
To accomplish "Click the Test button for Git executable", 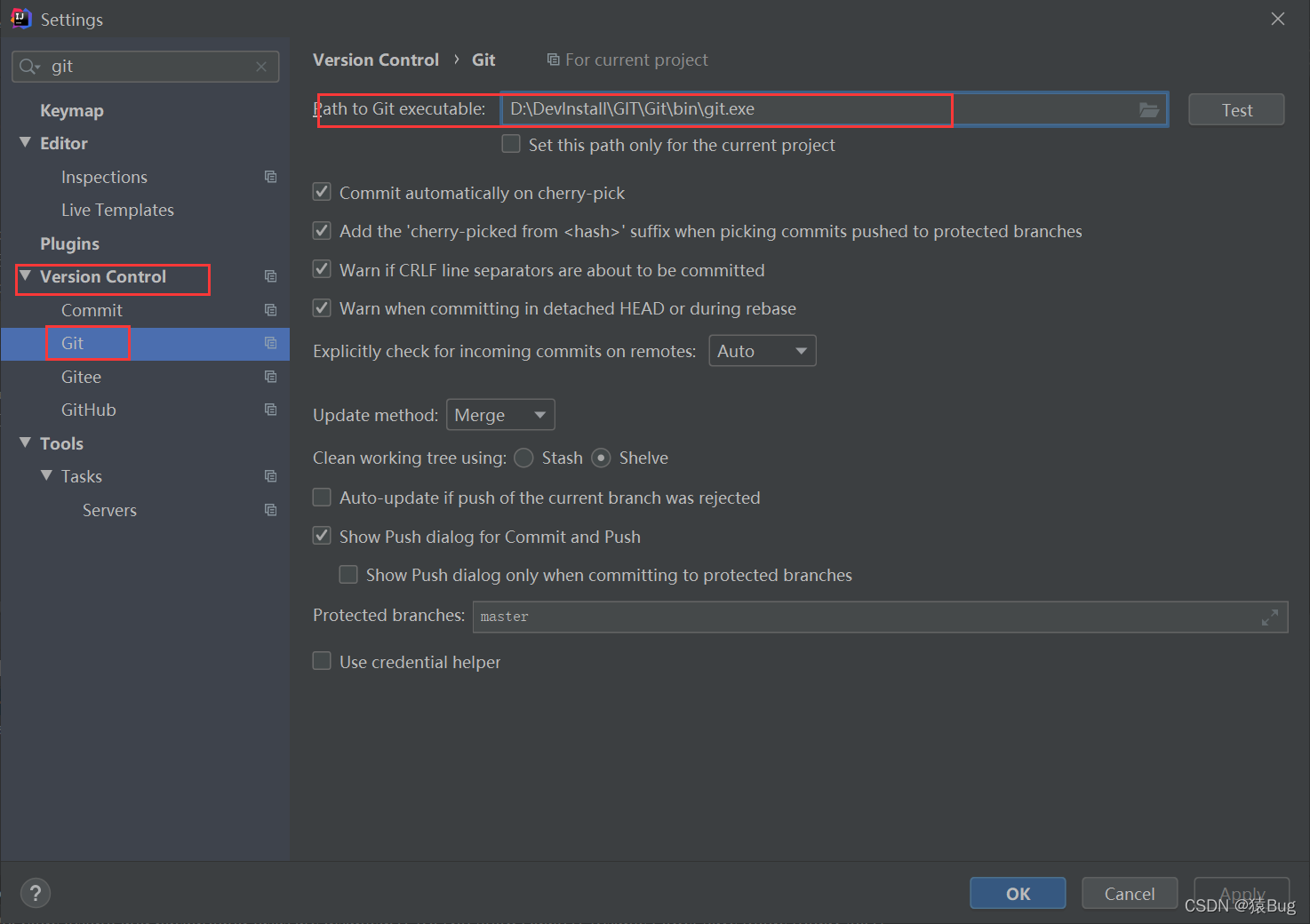I will point(1236,109).
